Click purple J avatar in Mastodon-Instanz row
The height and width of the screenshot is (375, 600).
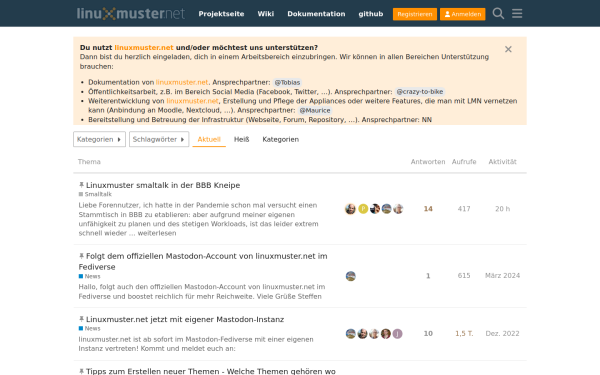(397, 334)
